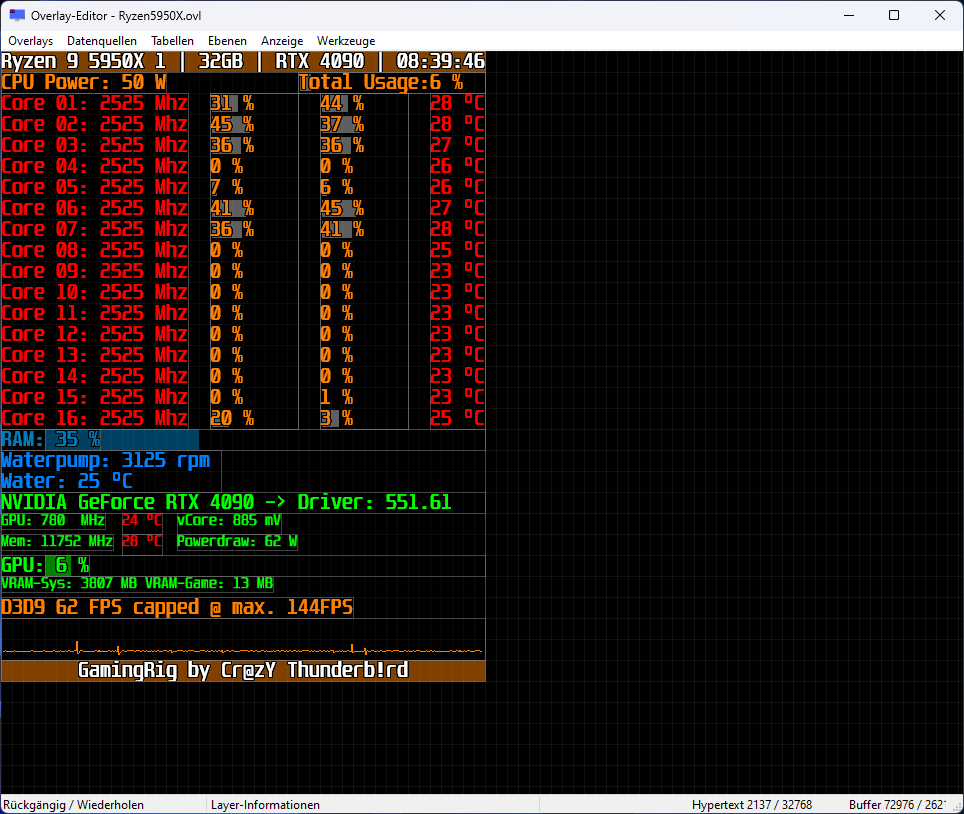Select the Core 02: 2525 Mhz row
This screenshot has width=964, height=814.
click(x=95, y=124)
